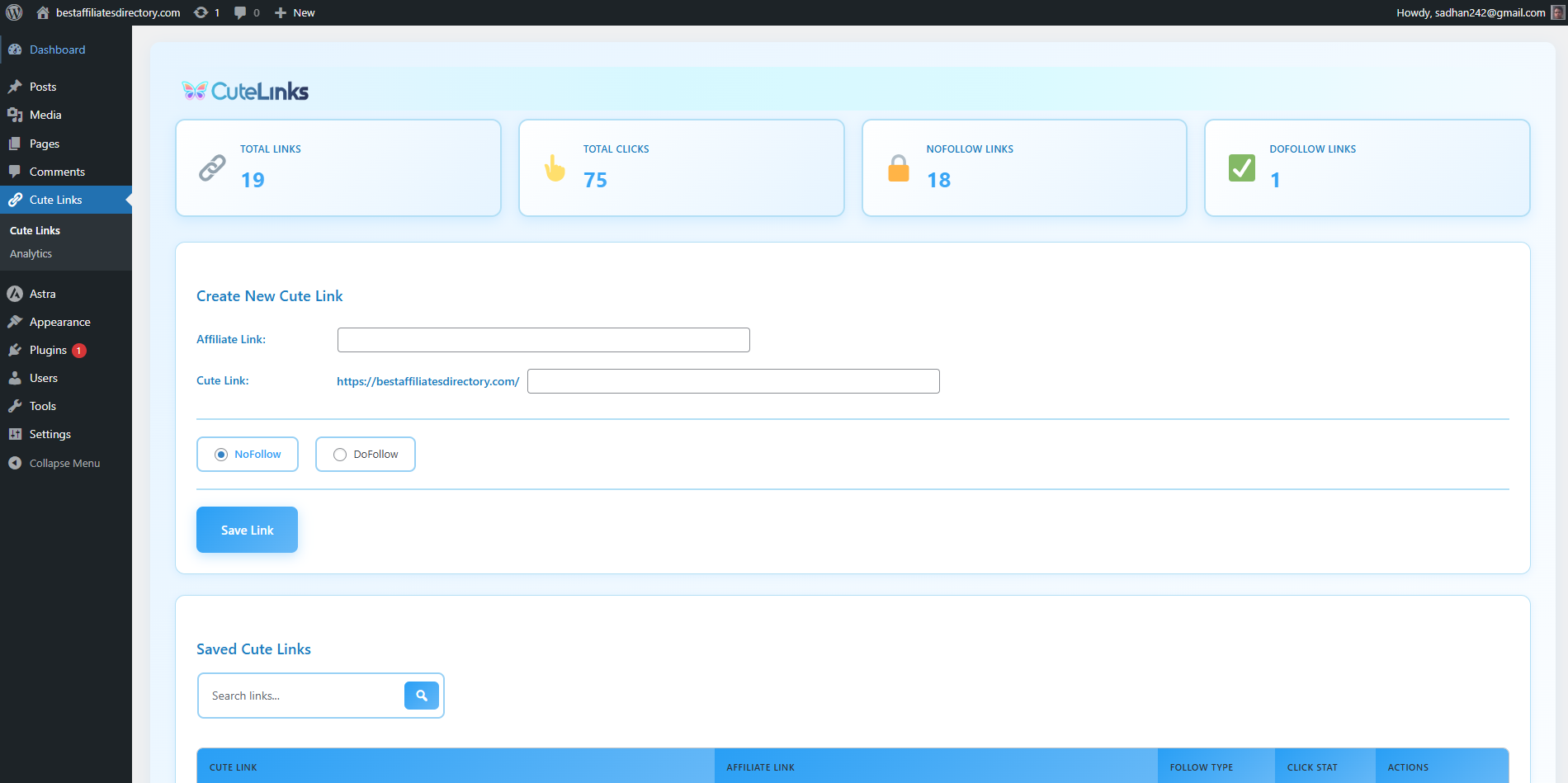Viewport: 1568px width, 783px height.
Task: Click the green checkmark icon on Dofollow Links card
Action: pyautogui.click(x=1241, y=167)
